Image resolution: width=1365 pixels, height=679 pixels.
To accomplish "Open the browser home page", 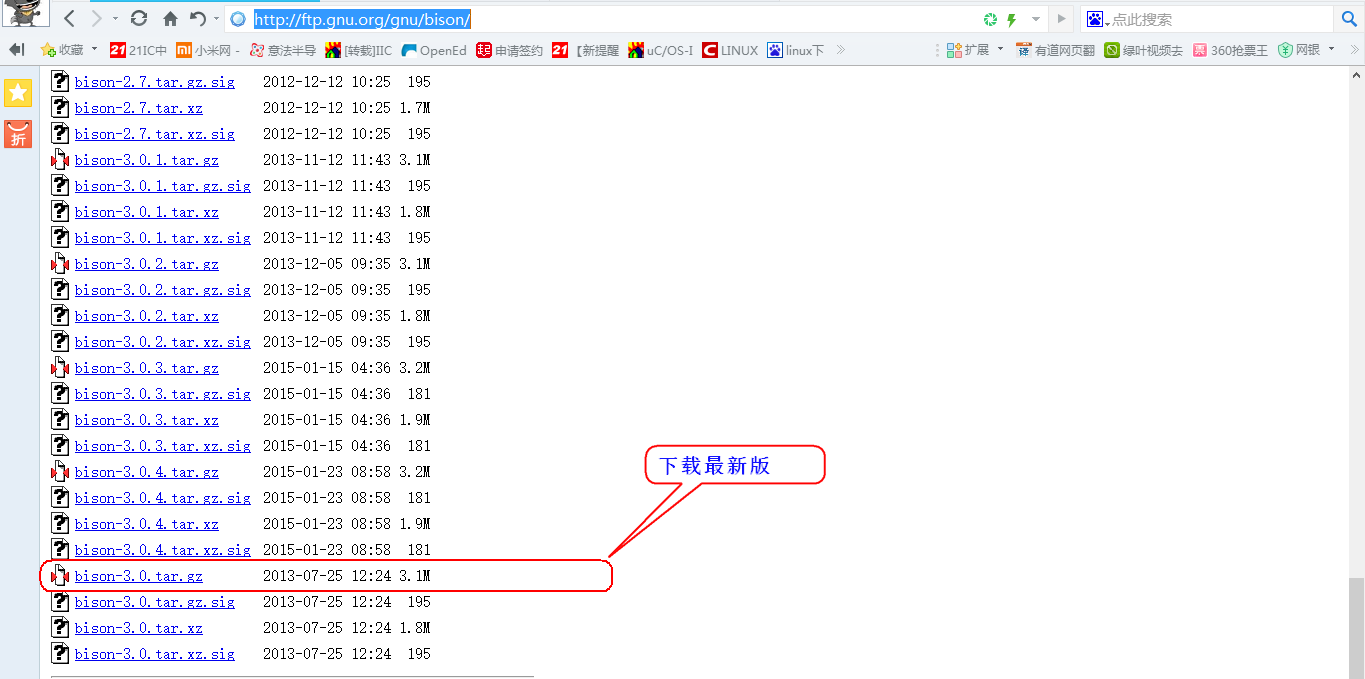I will point(170,19).
